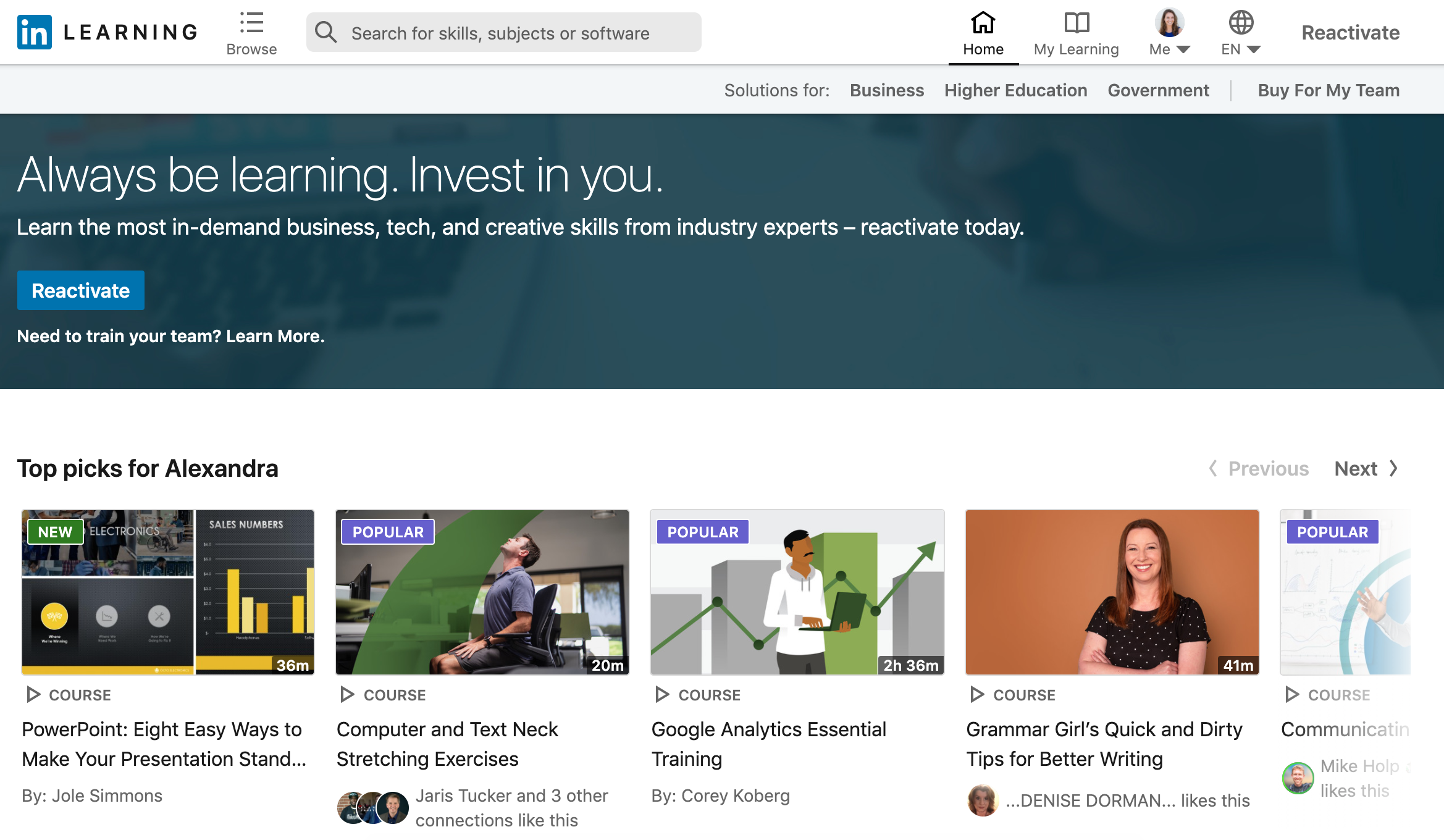Click author By: Corey Koberg
The width and height of the screenshot is (1444, 840).
pos(721,796)
